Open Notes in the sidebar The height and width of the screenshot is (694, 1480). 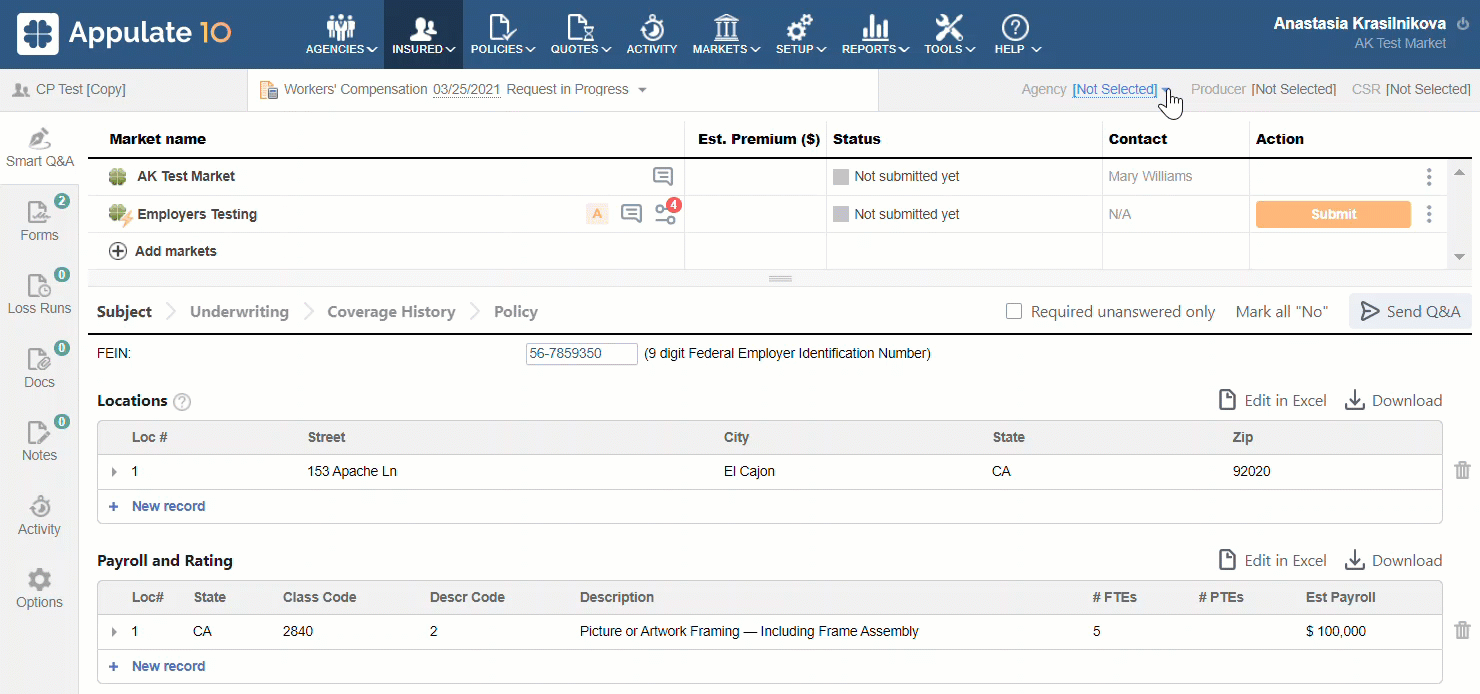click(39, 441)
